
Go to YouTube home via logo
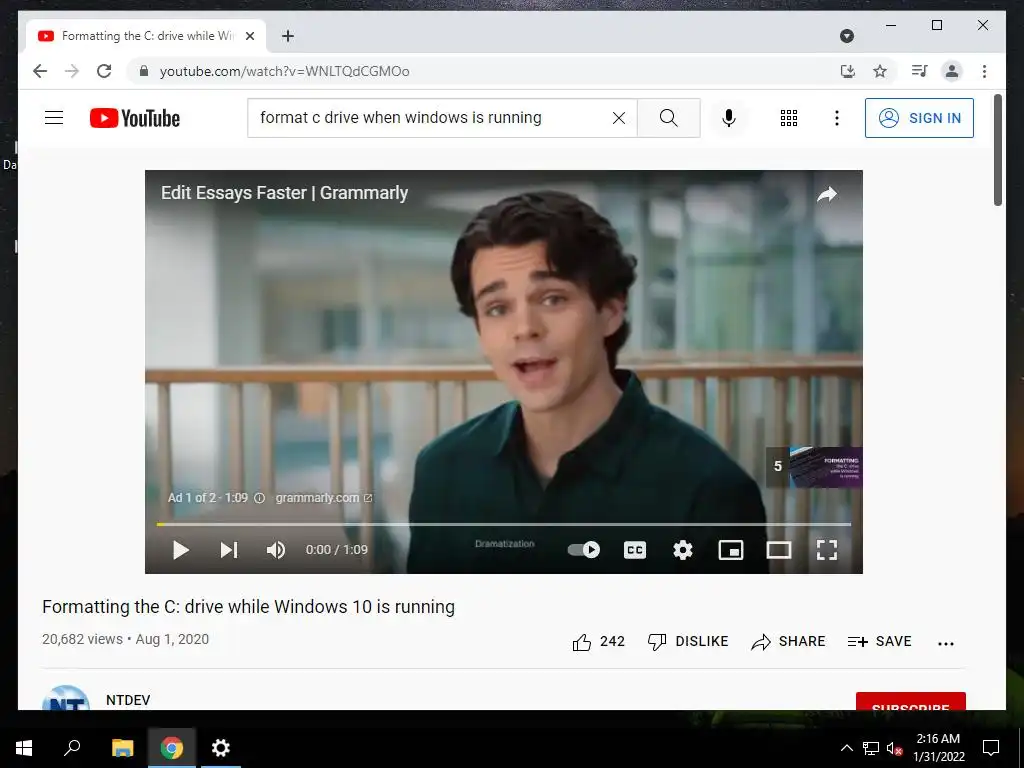(x=135, y=118)
